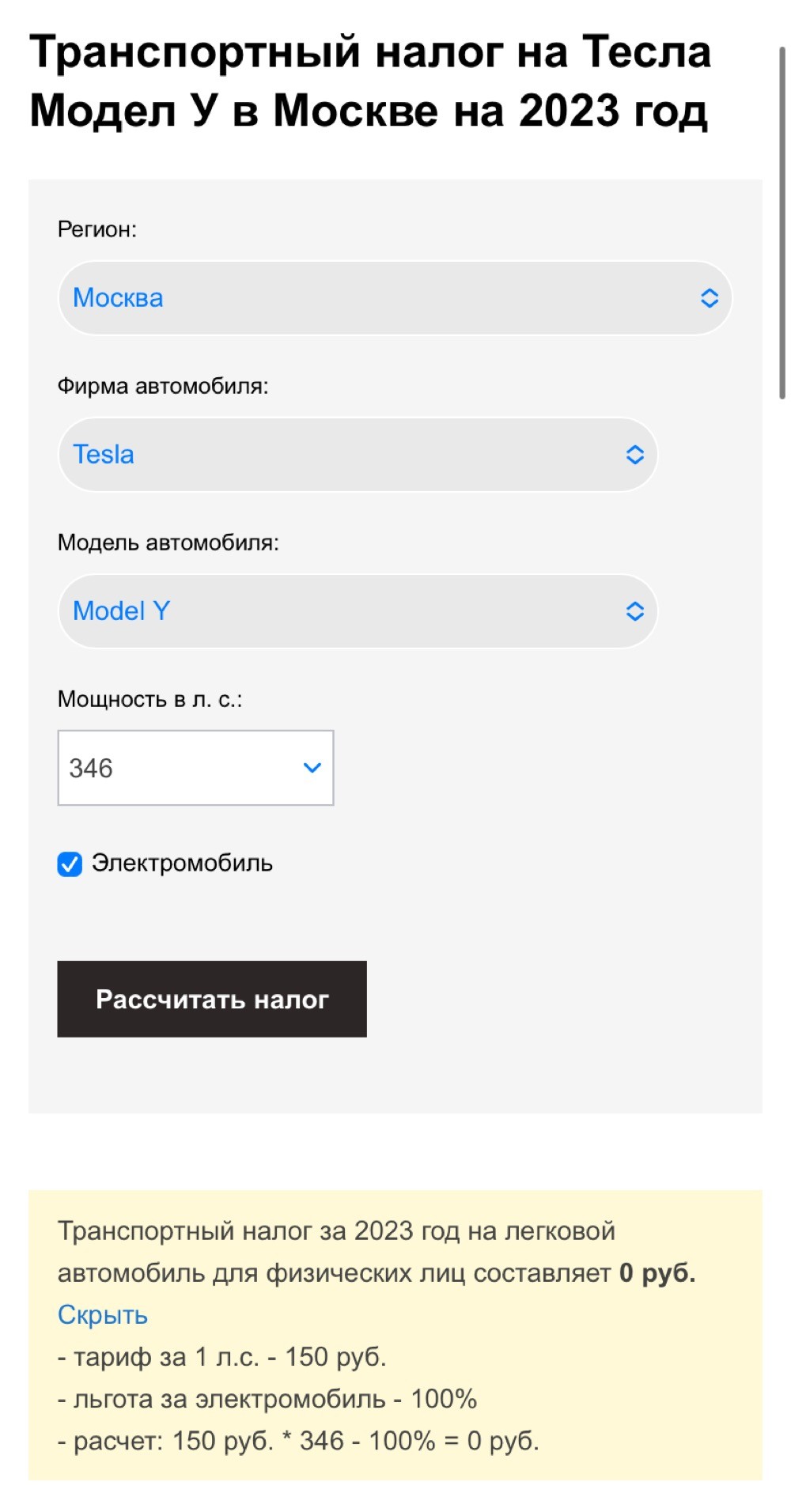Click the расчет calculation line
Screen dimensions: 791x1512
[298, 1441]
